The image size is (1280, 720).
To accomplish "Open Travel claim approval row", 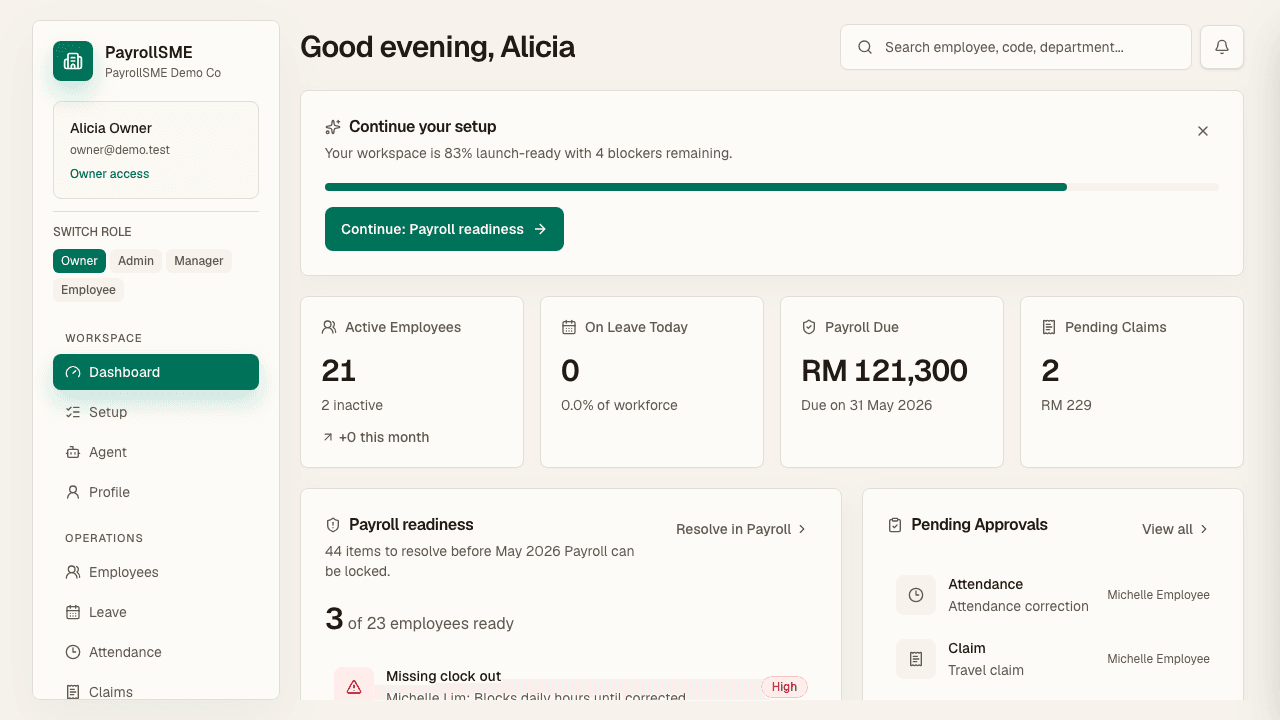I will click(x=1053, y=659).
